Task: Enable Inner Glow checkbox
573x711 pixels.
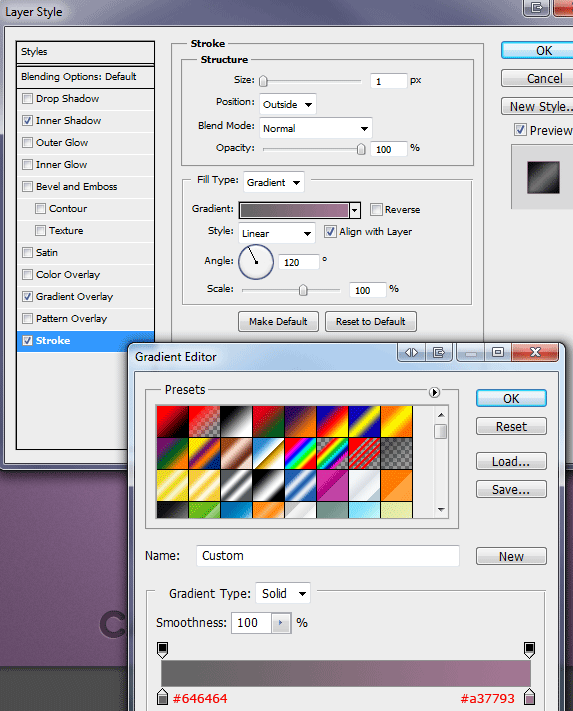Action: pyautogui.click(x=28, y=165)
